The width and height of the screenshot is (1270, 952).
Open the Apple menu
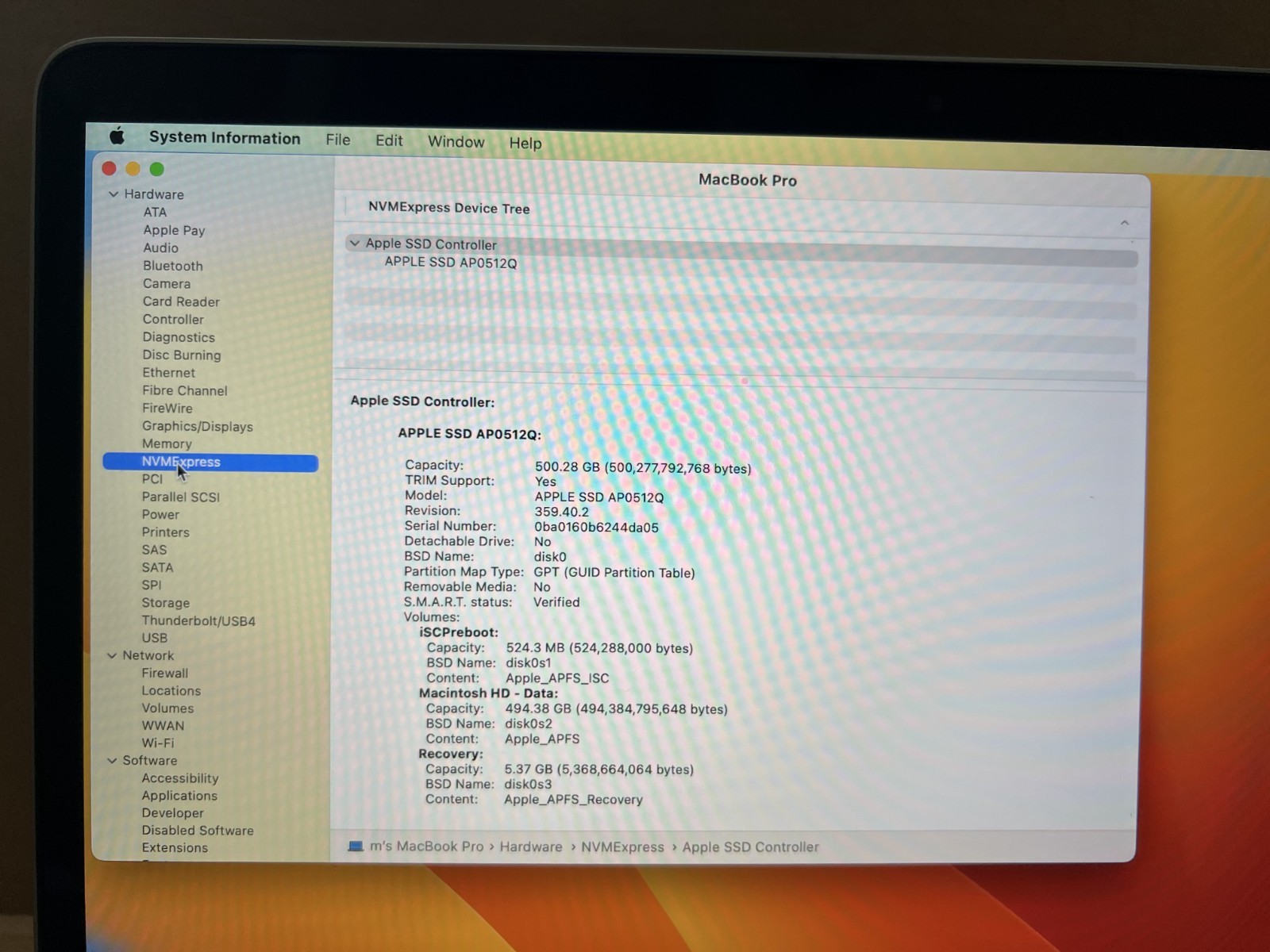click(x=117, y=136)
